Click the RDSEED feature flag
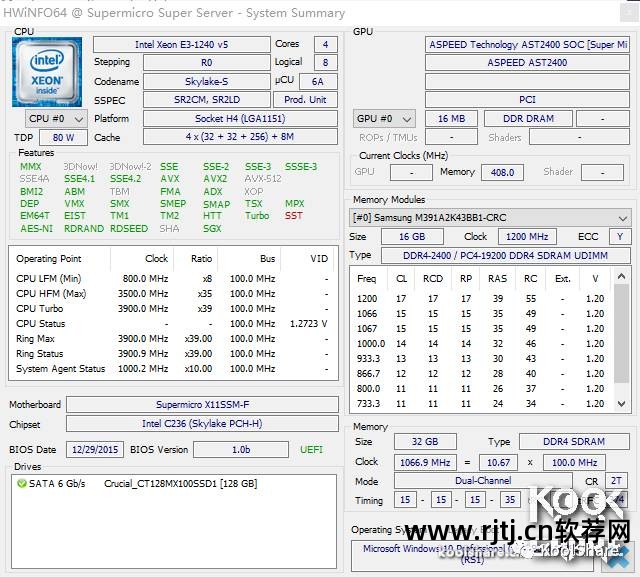 129,229
